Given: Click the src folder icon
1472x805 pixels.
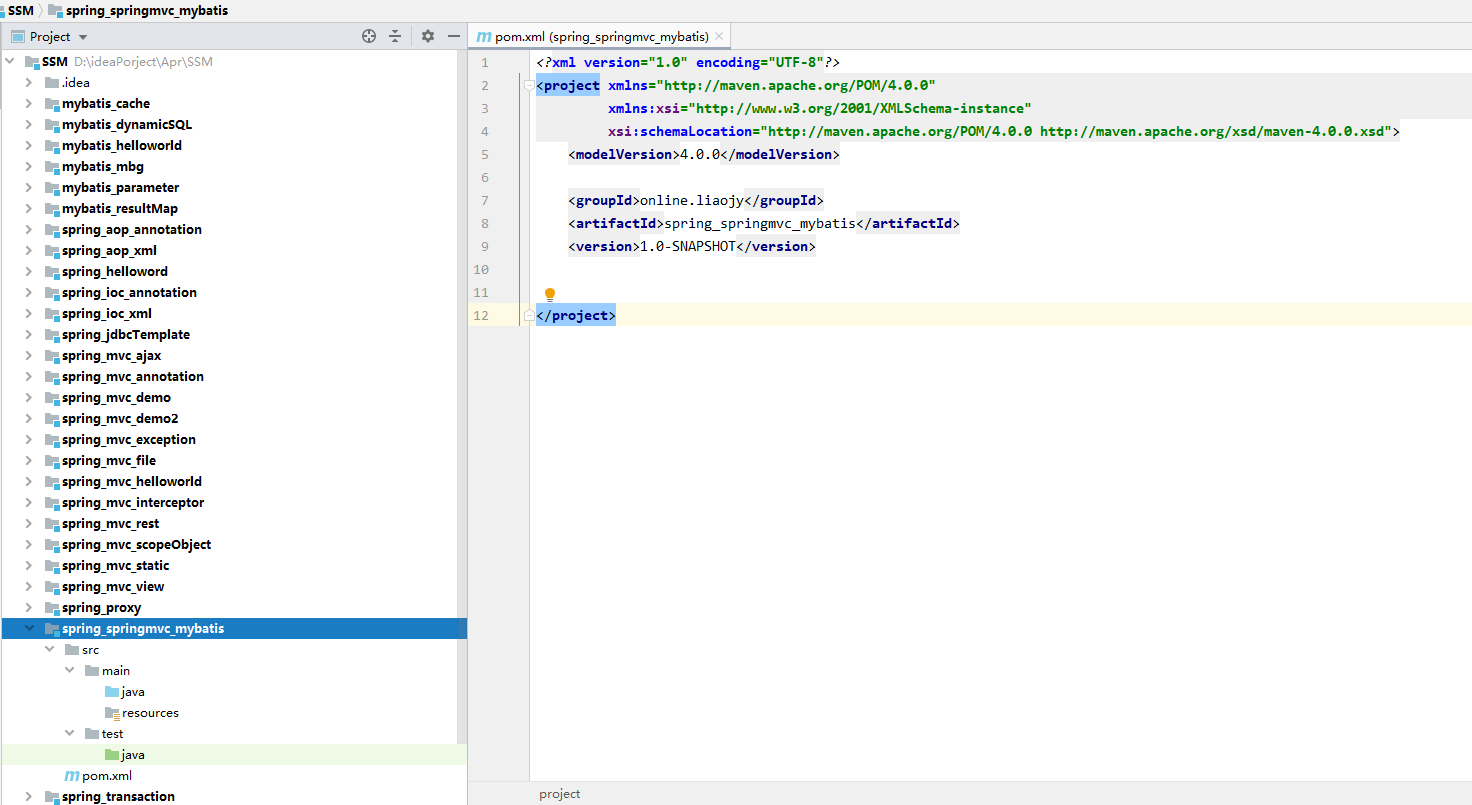Looking at the screenshot, I should click(72, 650).
